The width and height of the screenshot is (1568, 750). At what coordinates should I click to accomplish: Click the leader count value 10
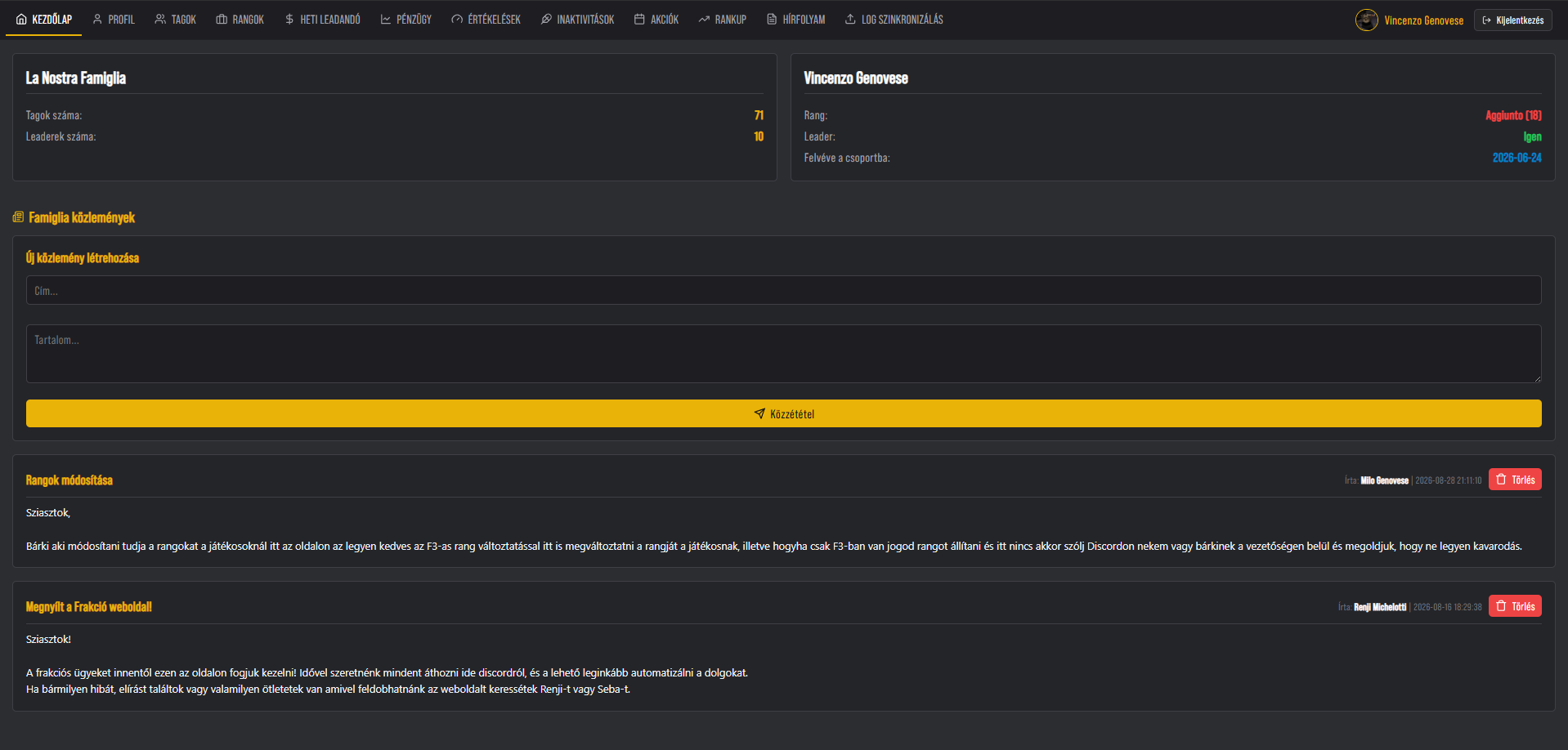point(759,136)
